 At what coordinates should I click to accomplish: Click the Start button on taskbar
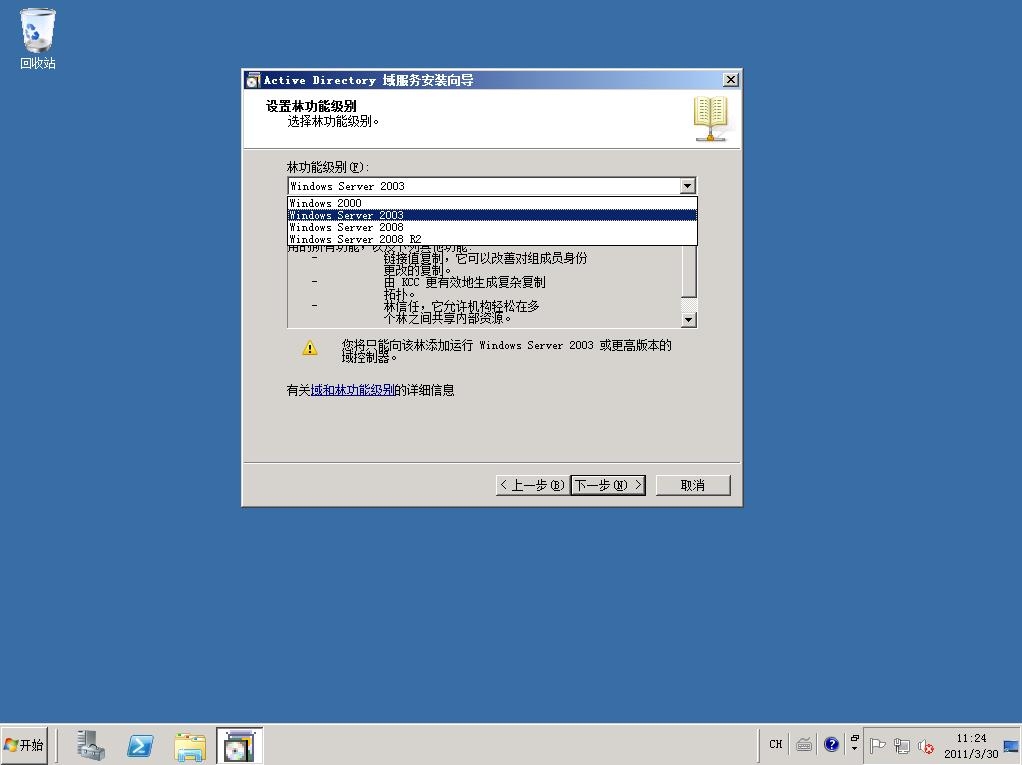24,745
